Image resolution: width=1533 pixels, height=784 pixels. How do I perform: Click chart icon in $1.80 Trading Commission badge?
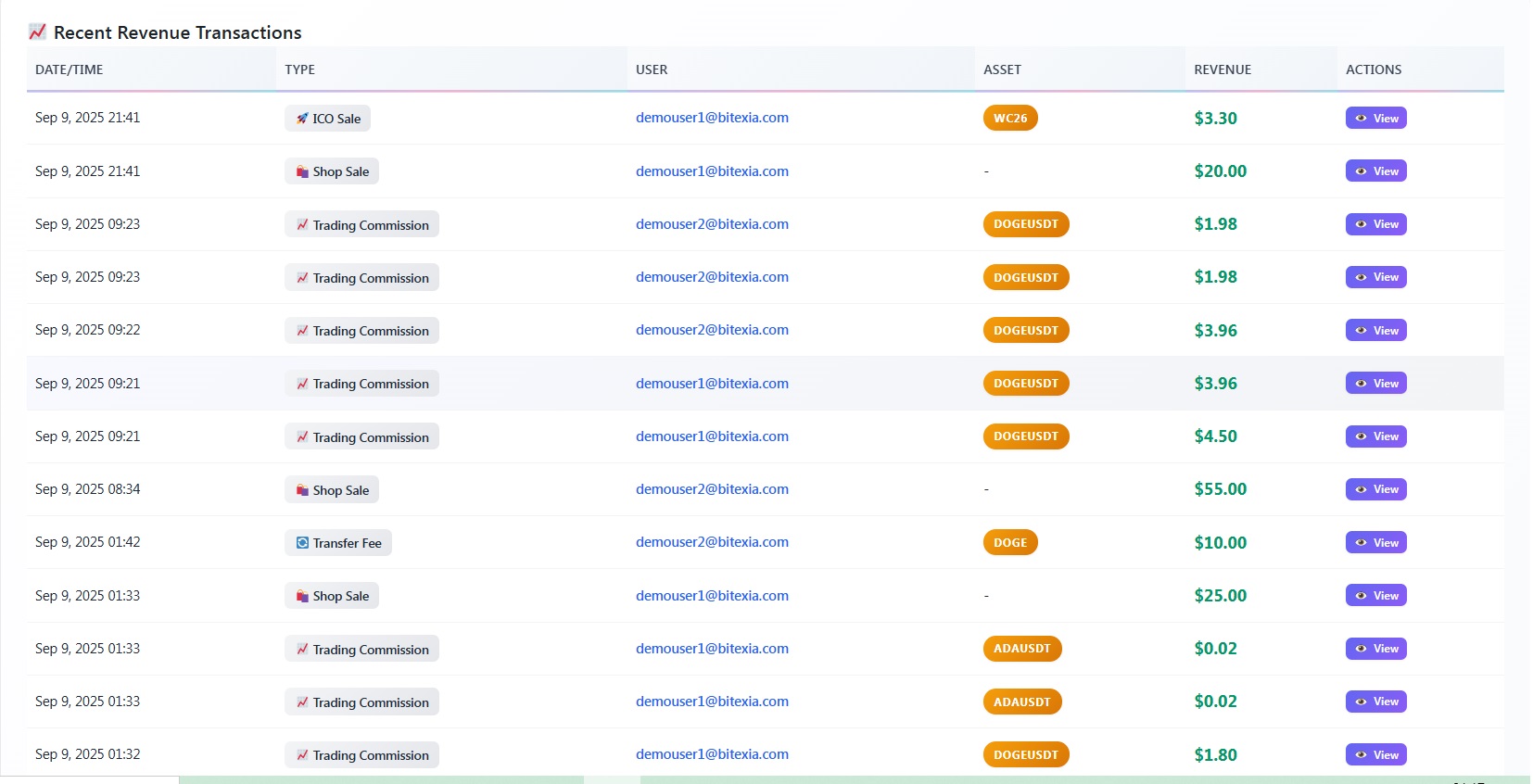point(302,755)
